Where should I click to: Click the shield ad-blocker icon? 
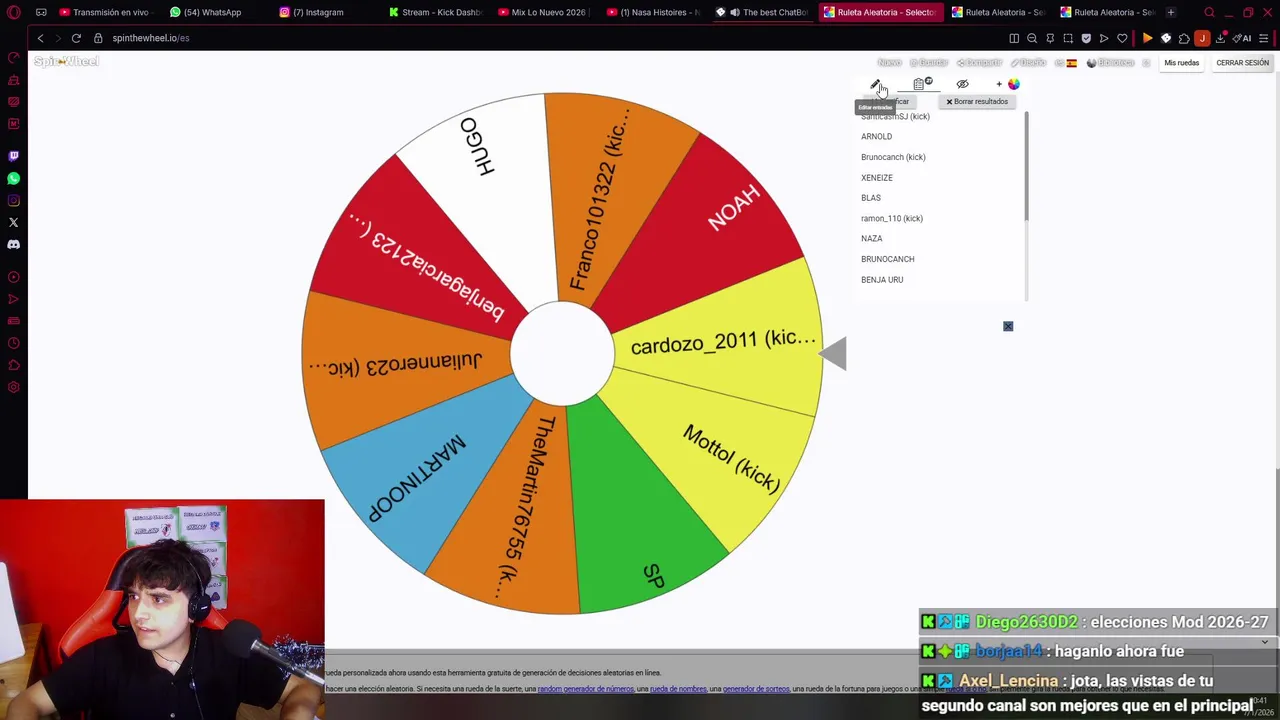(1086, 38)
